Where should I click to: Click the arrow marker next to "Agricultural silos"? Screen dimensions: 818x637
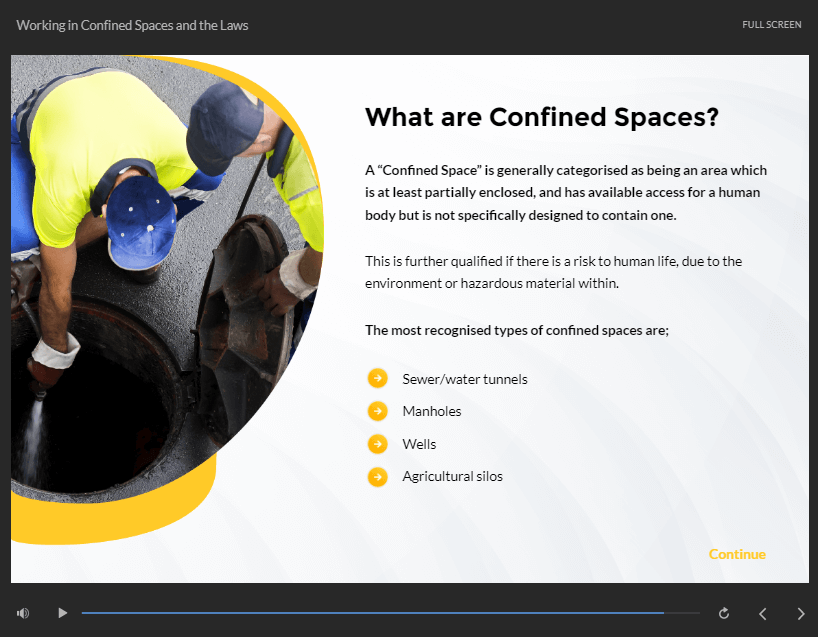377,477
